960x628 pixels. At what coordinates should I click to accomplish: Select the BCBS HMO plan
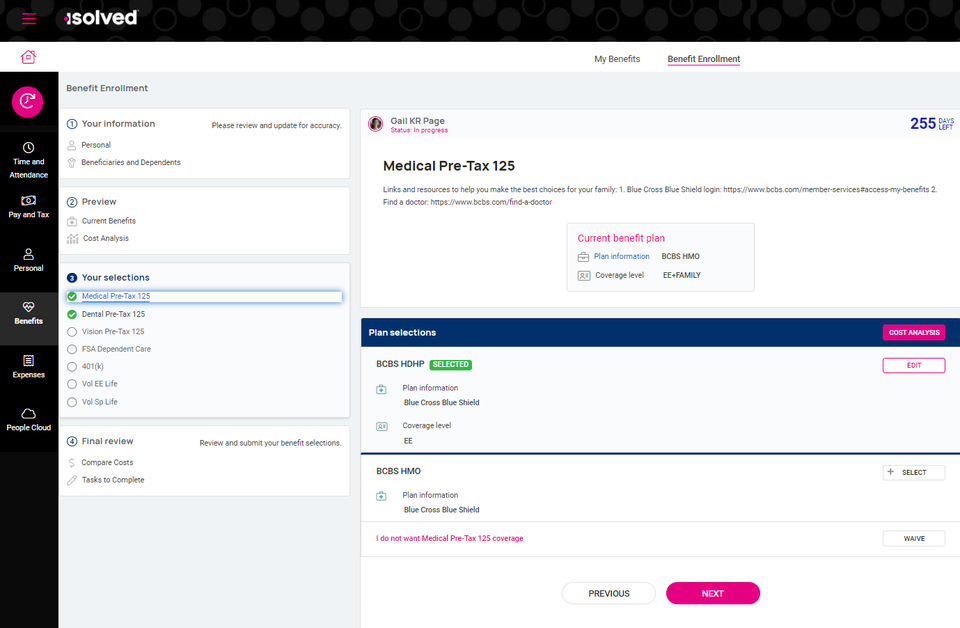[x=913, y=473]
